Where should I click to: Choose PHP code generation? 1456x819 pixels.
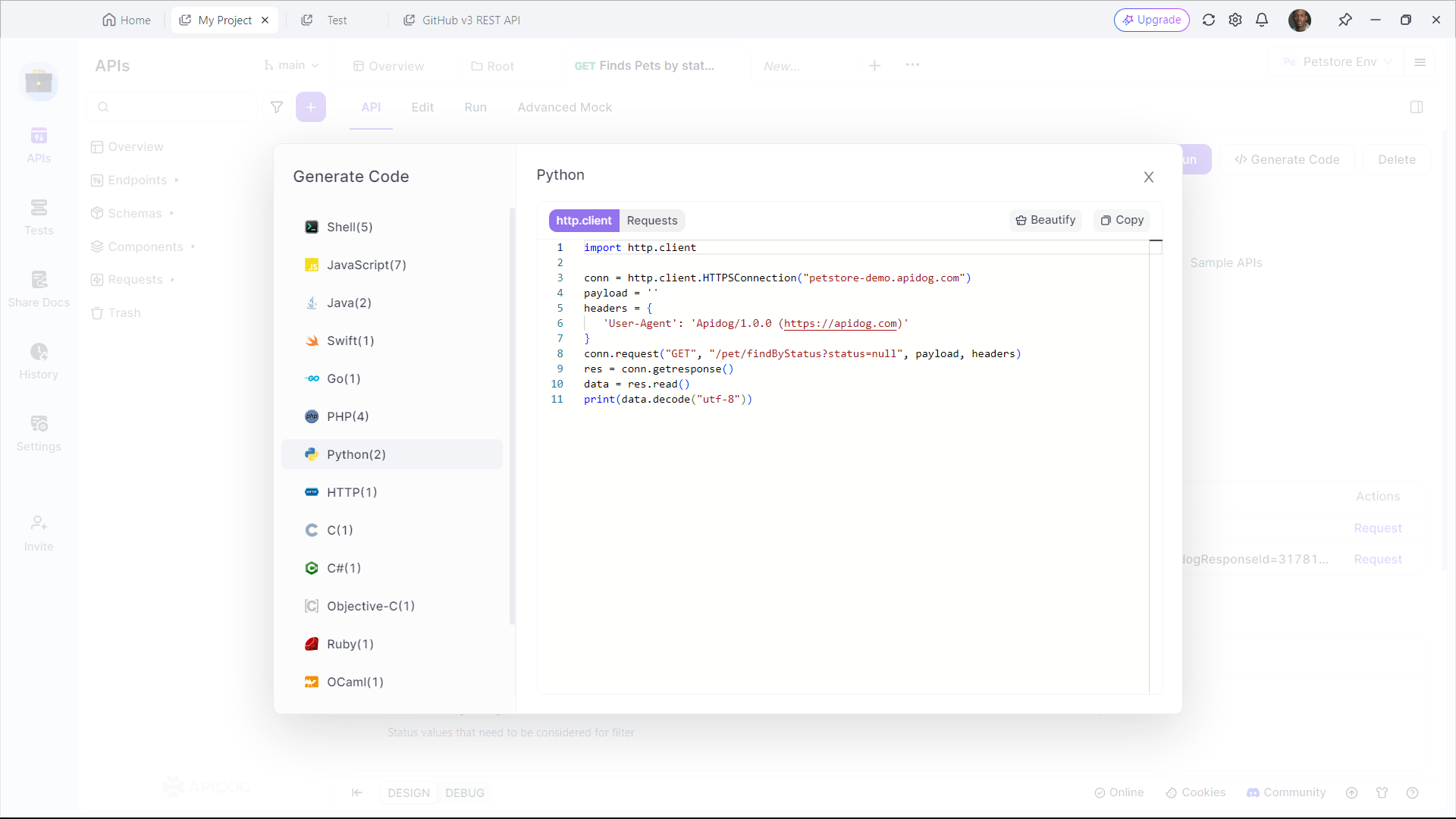391,416
